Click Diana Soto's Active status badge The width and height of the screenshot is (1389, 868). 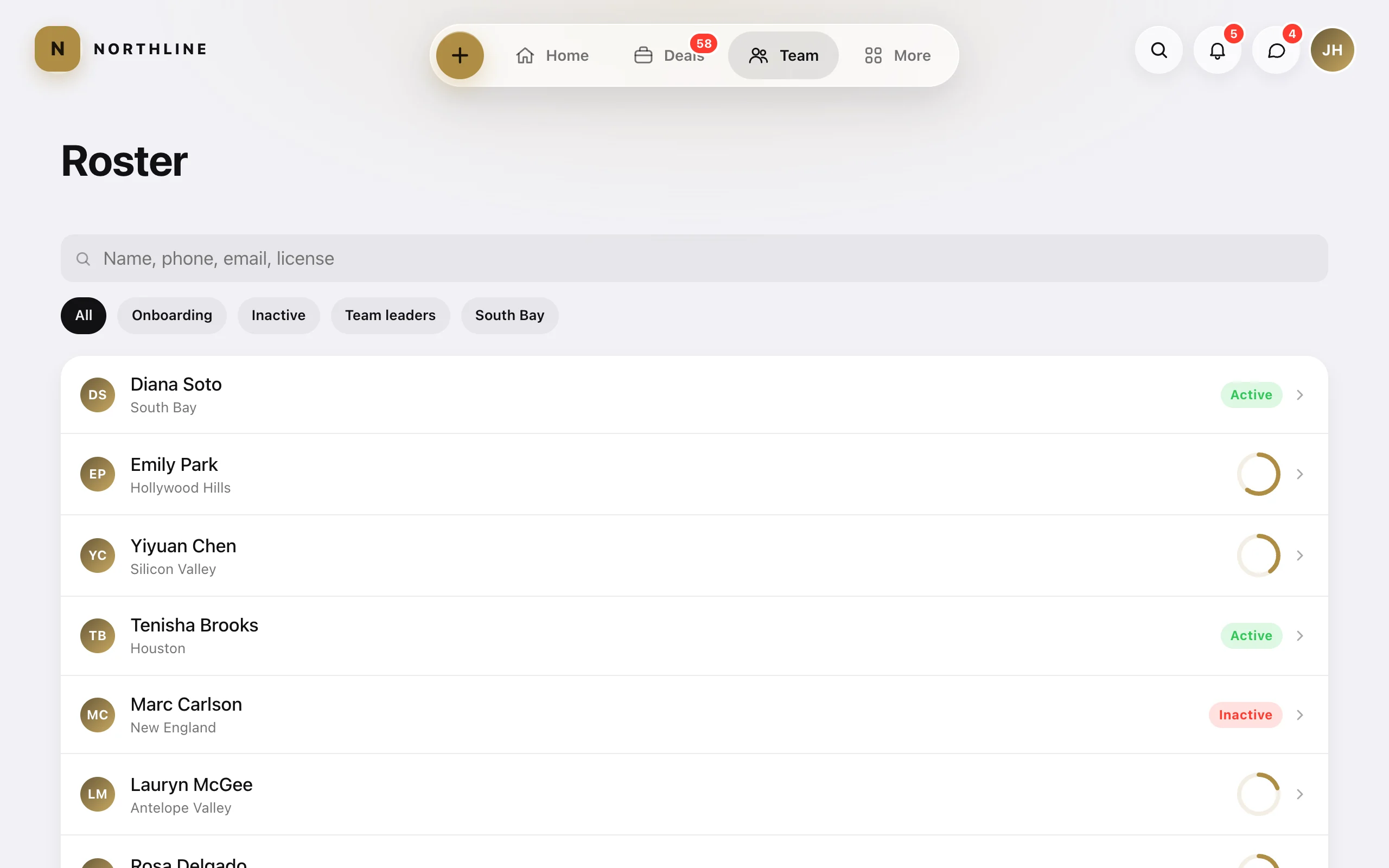[x=1251, y=395]
